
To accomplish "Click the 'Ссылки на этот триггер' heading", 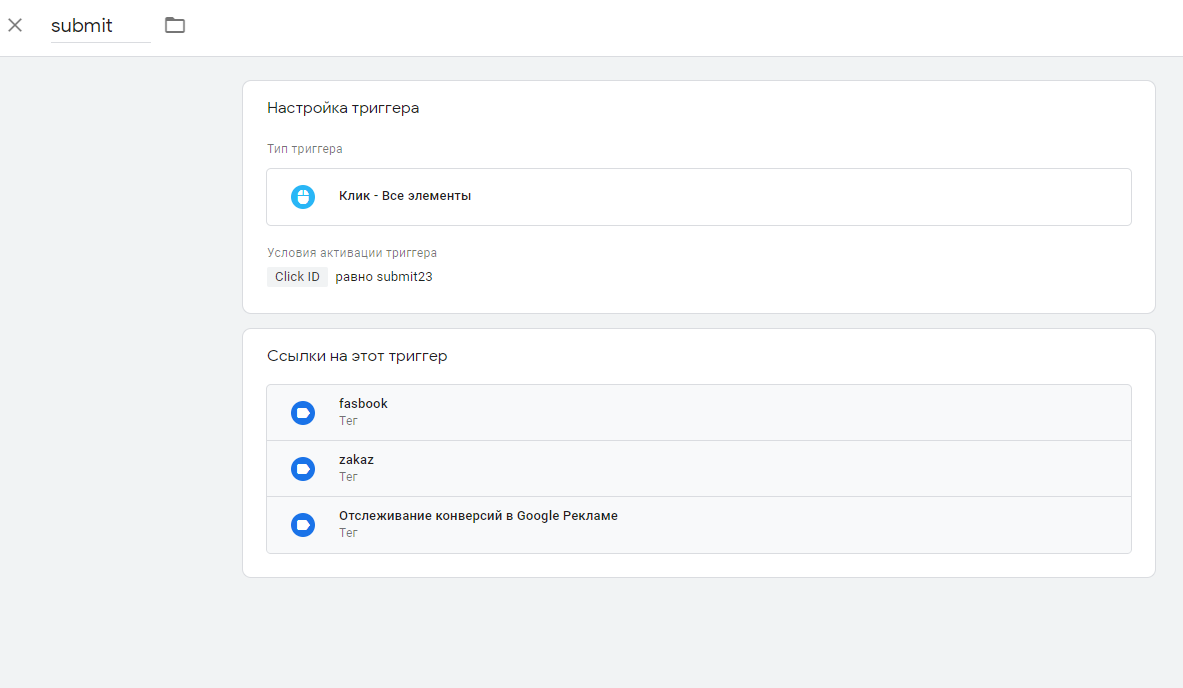I will [x=357, y=356].
